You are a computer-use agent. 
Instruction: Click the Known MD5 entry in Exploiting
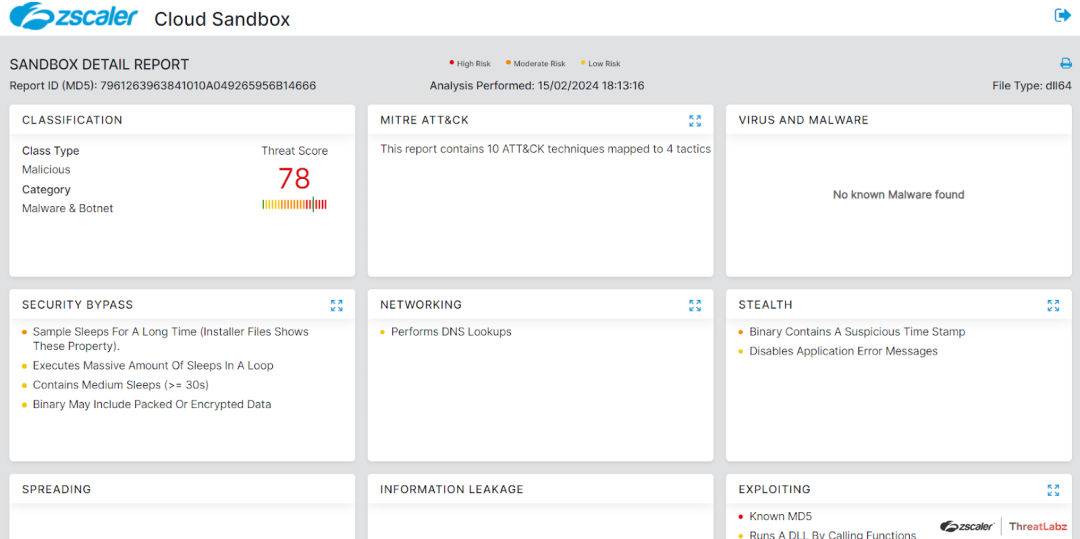[x=780, y=517]
